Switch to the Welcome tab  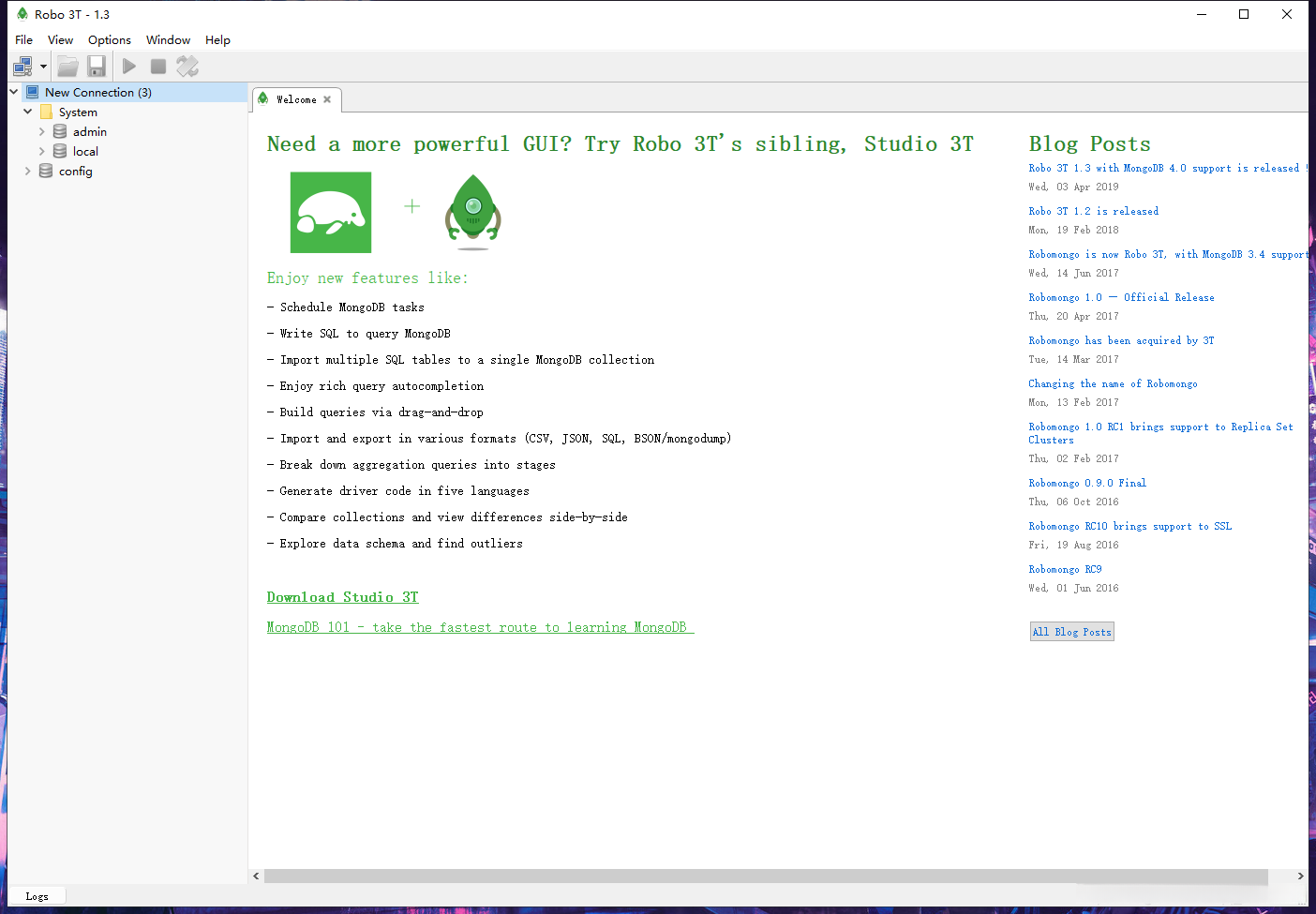click(296, 99)
